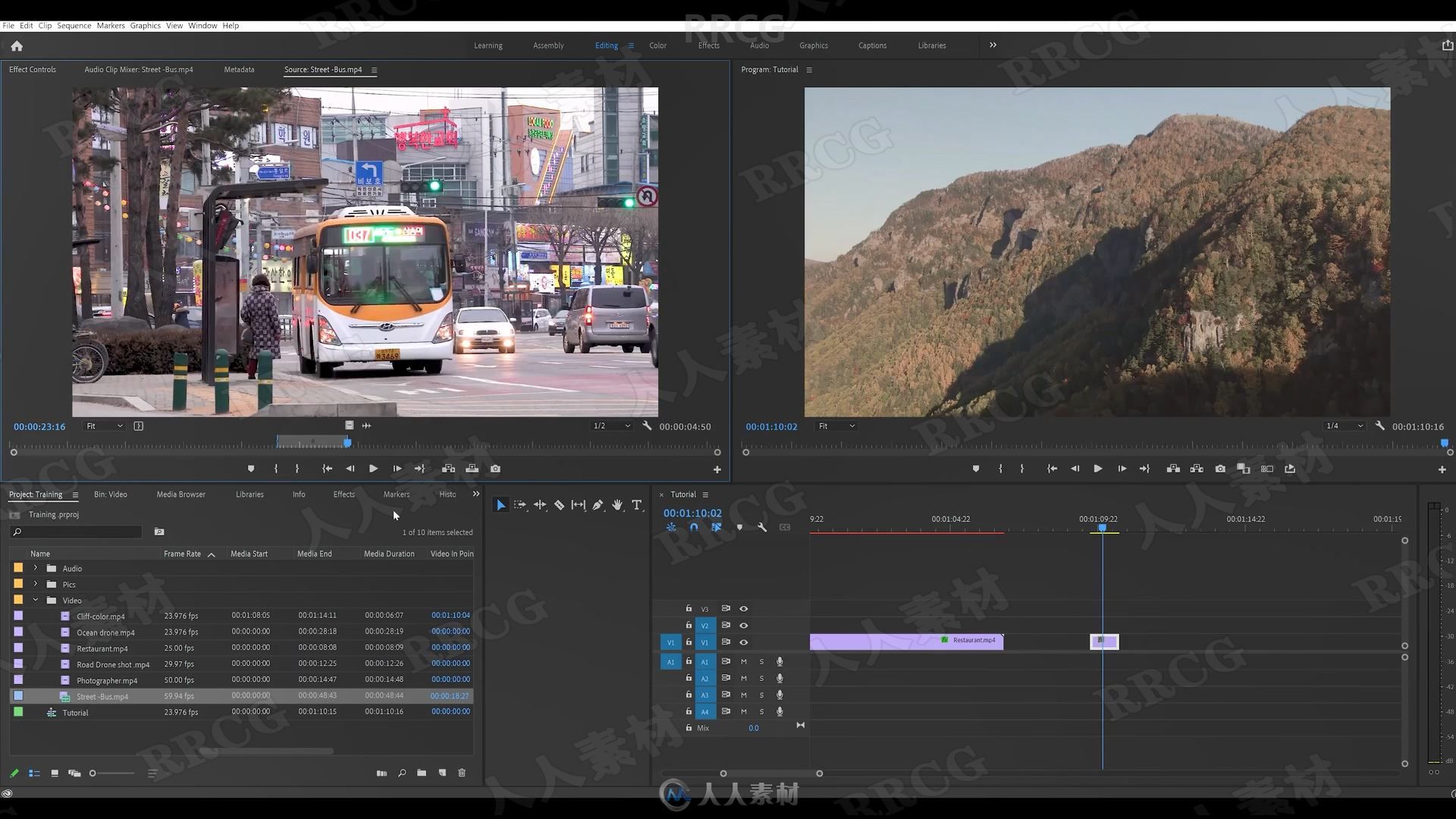The width and height of the screenshot is (1456, 819).
Task: Select the Track Select Forward tool
Action: point(520,505)
